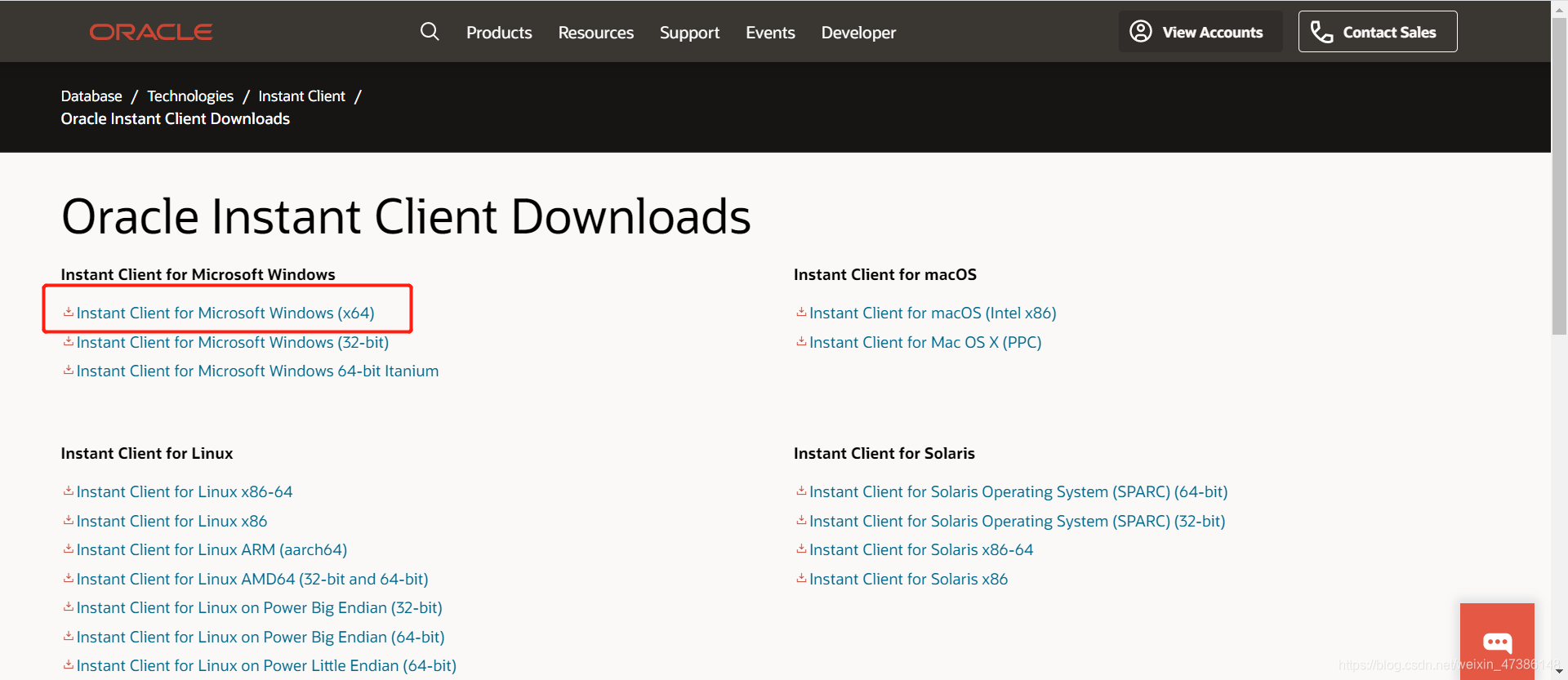
Task: Open Instant Client for Linux AMD64 link
Action: [x=252, y=579]
